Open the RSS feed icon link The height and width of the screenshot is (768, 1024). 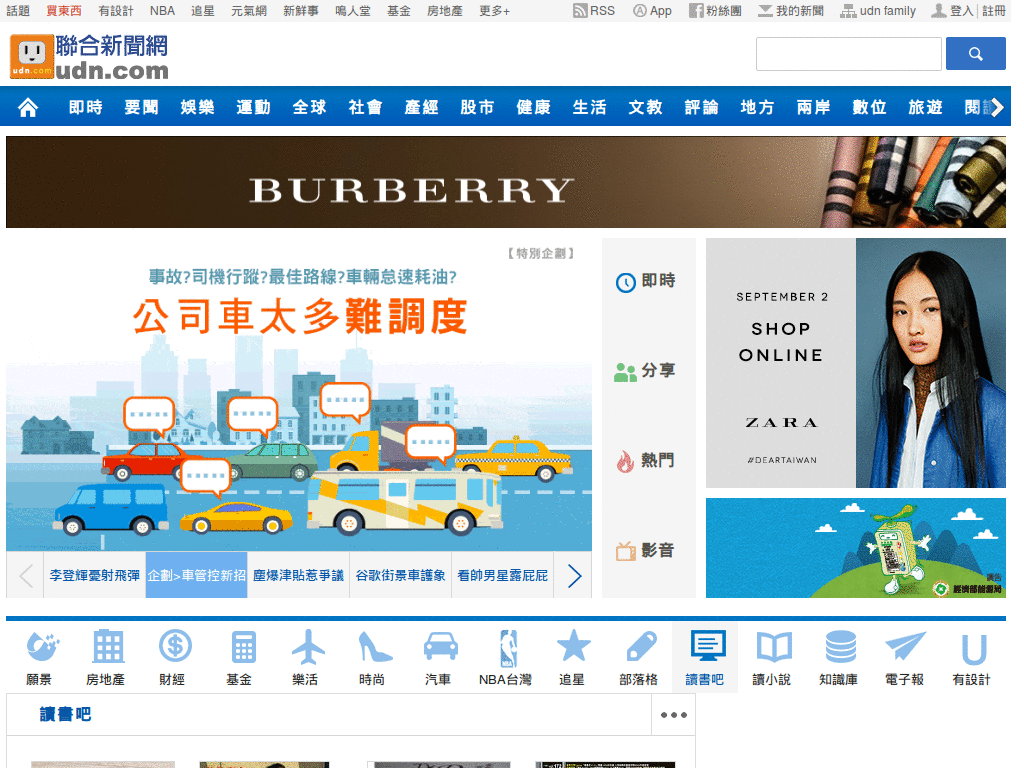click(x=594, y=10)
